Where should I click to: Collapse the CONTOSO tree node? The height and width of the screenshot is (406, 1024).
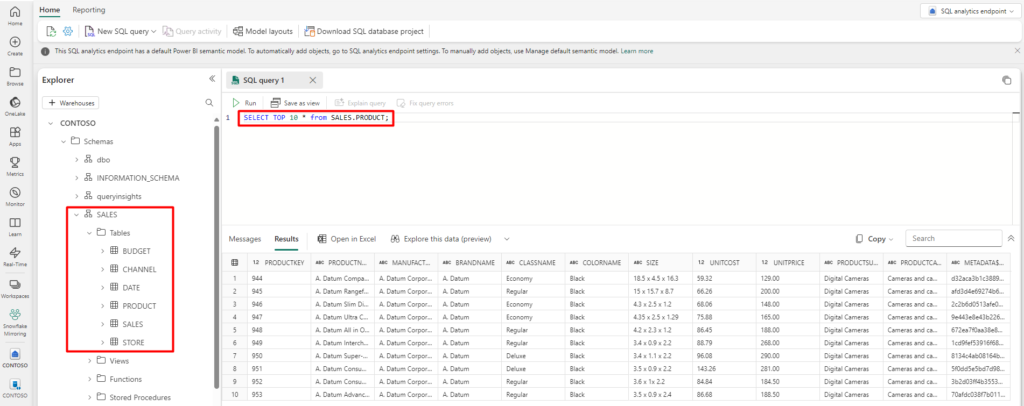coord(51,123)
